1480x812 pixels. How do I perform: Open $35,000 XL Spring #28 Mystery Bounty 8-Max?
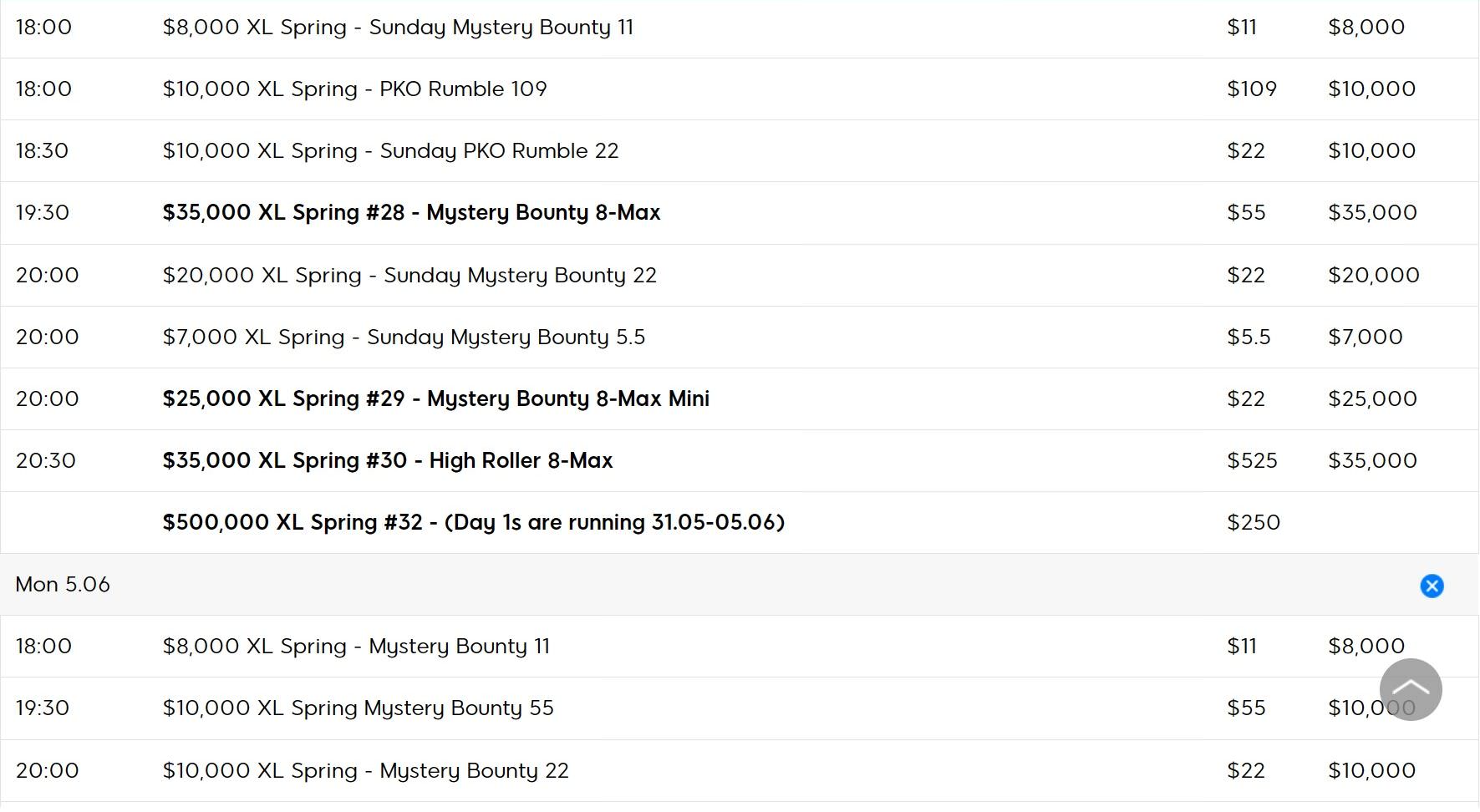click(411, 213)
